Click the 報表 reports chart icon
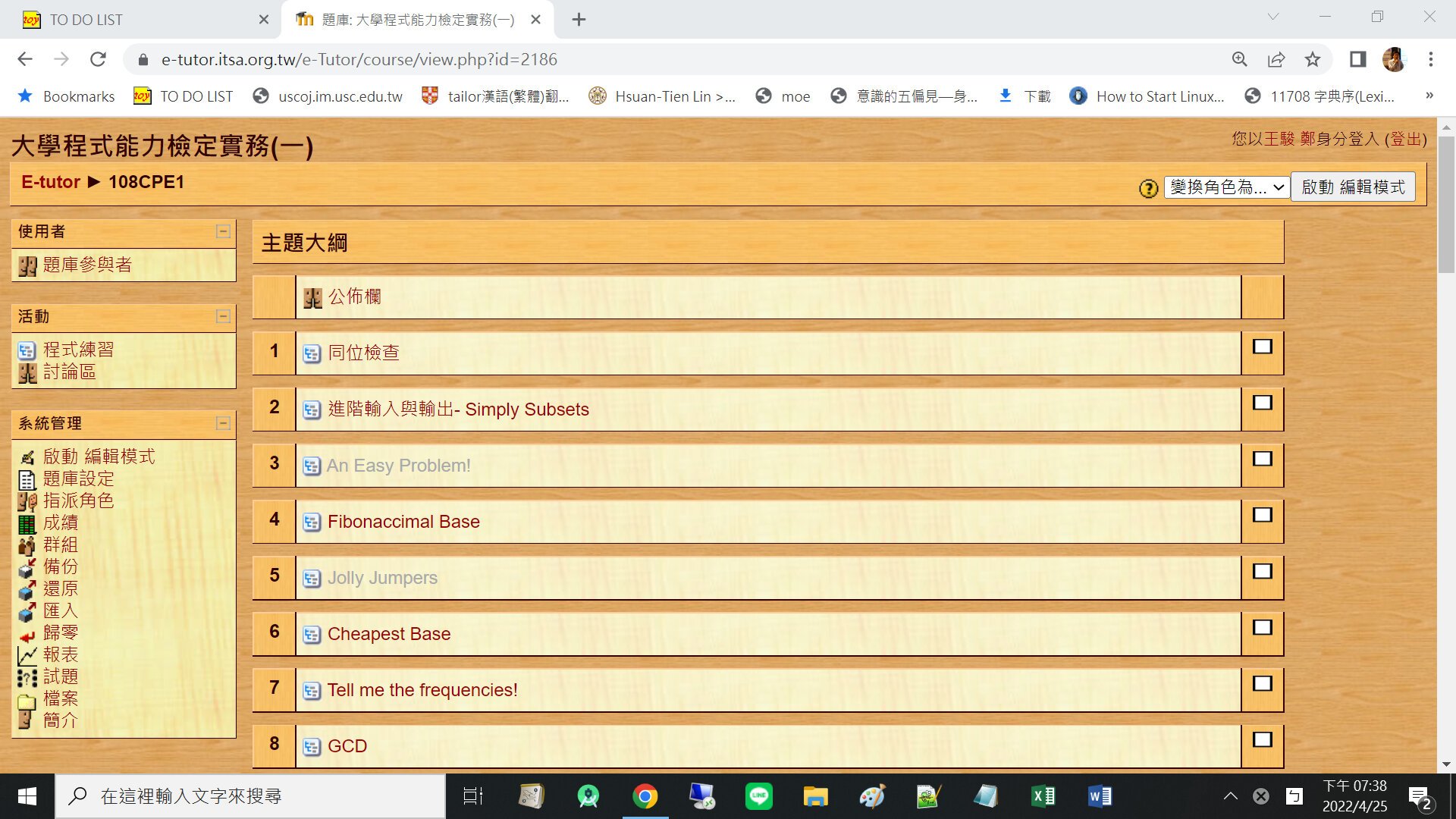 point(27,656)
